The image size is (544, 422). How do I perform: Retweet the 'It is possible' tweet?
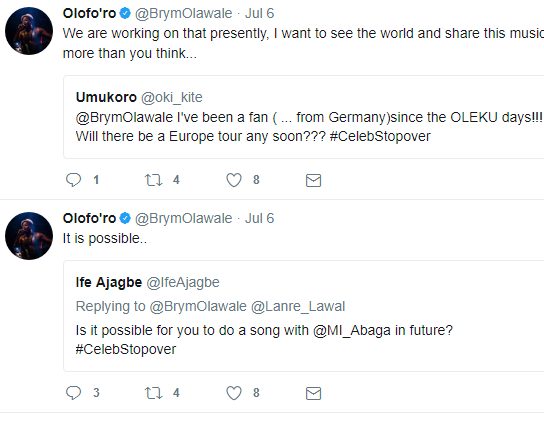pos(153,393)
